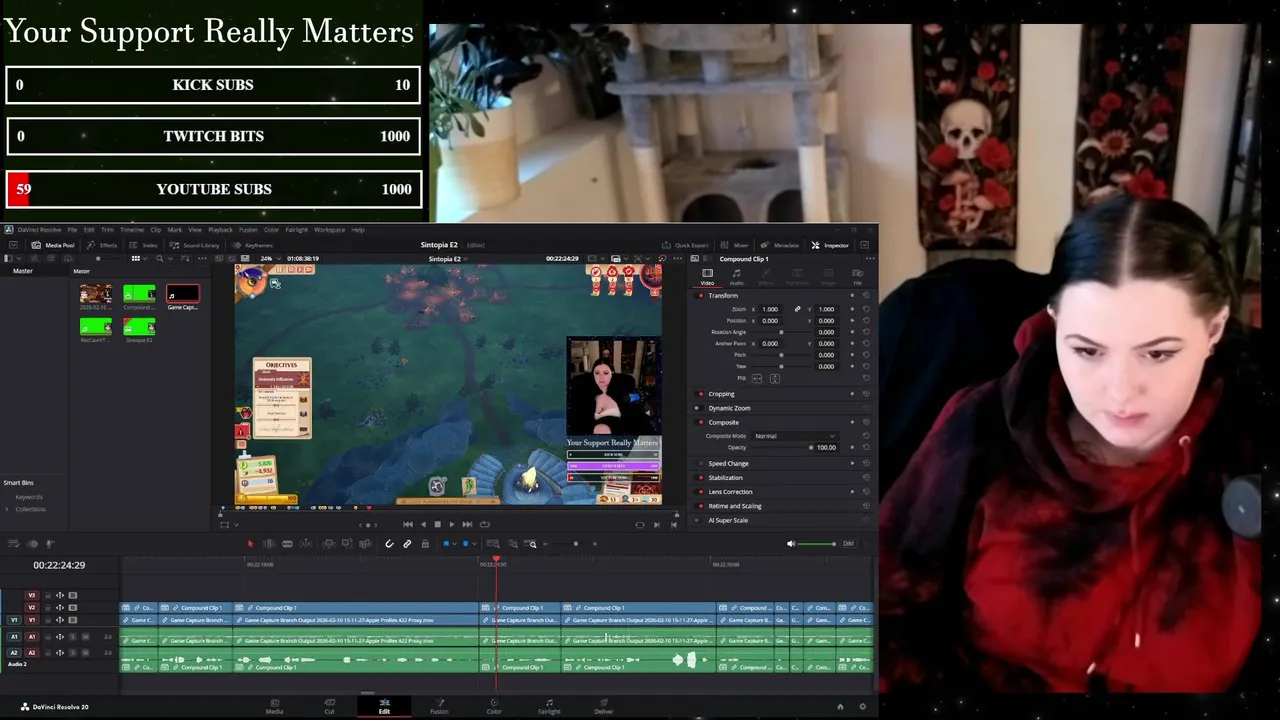This screenshot has width=1280, height=720.
Task: Click the timeline volume speaker icon
Action: (791, 544)
